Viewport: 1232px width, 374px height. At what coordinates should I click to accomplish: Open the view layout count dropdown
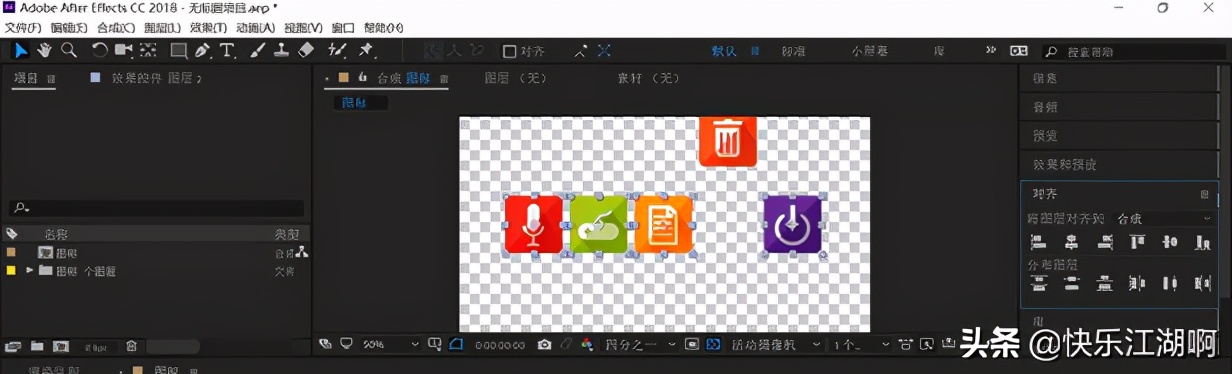[861, 344]
